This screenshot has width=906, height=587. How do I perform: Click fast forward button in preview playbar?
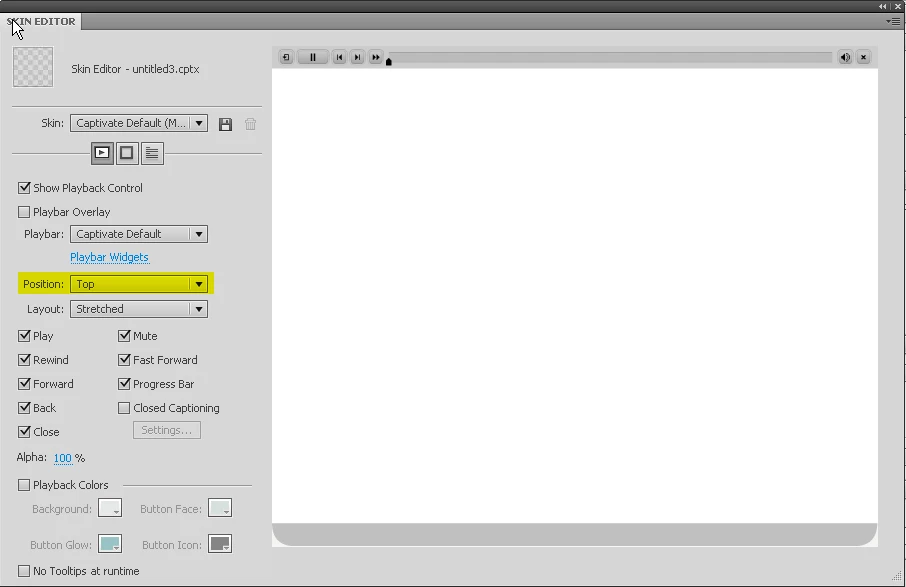pyautogui.click(x=376, y=57)
